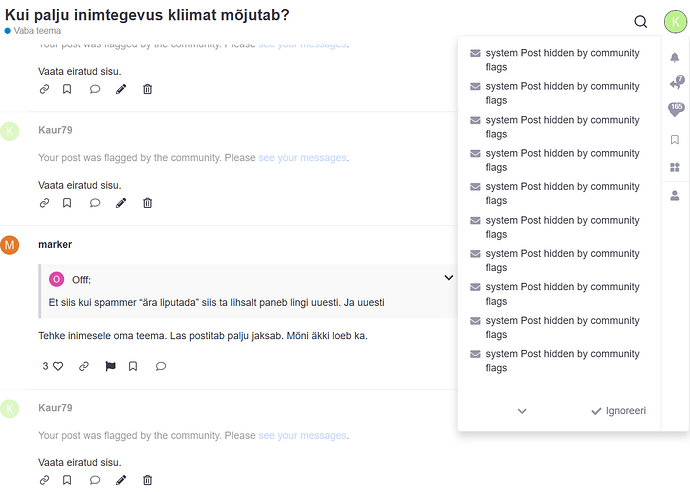The width and height of the screenshot is (690, 492).
Task: Open the replies tab with badge 7
Action: tap(675, 84)
